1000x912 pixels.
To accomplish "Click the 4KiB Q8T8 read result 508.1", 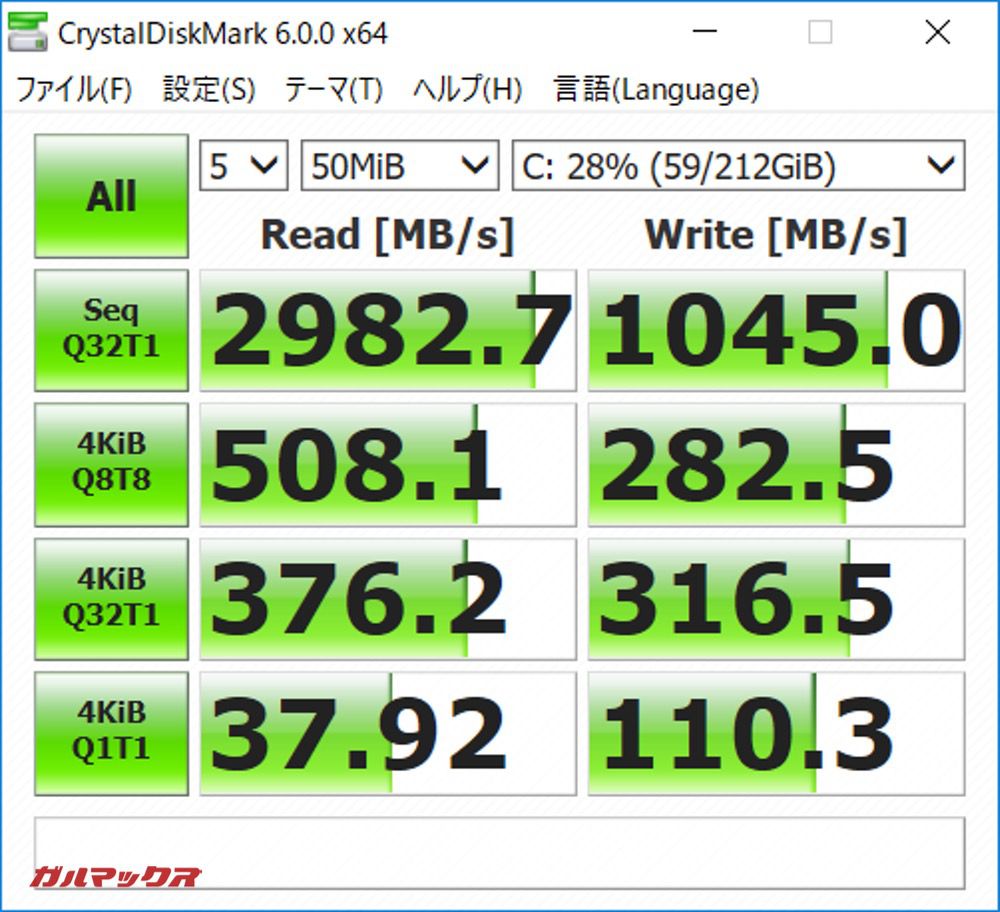I will (388, 464).
